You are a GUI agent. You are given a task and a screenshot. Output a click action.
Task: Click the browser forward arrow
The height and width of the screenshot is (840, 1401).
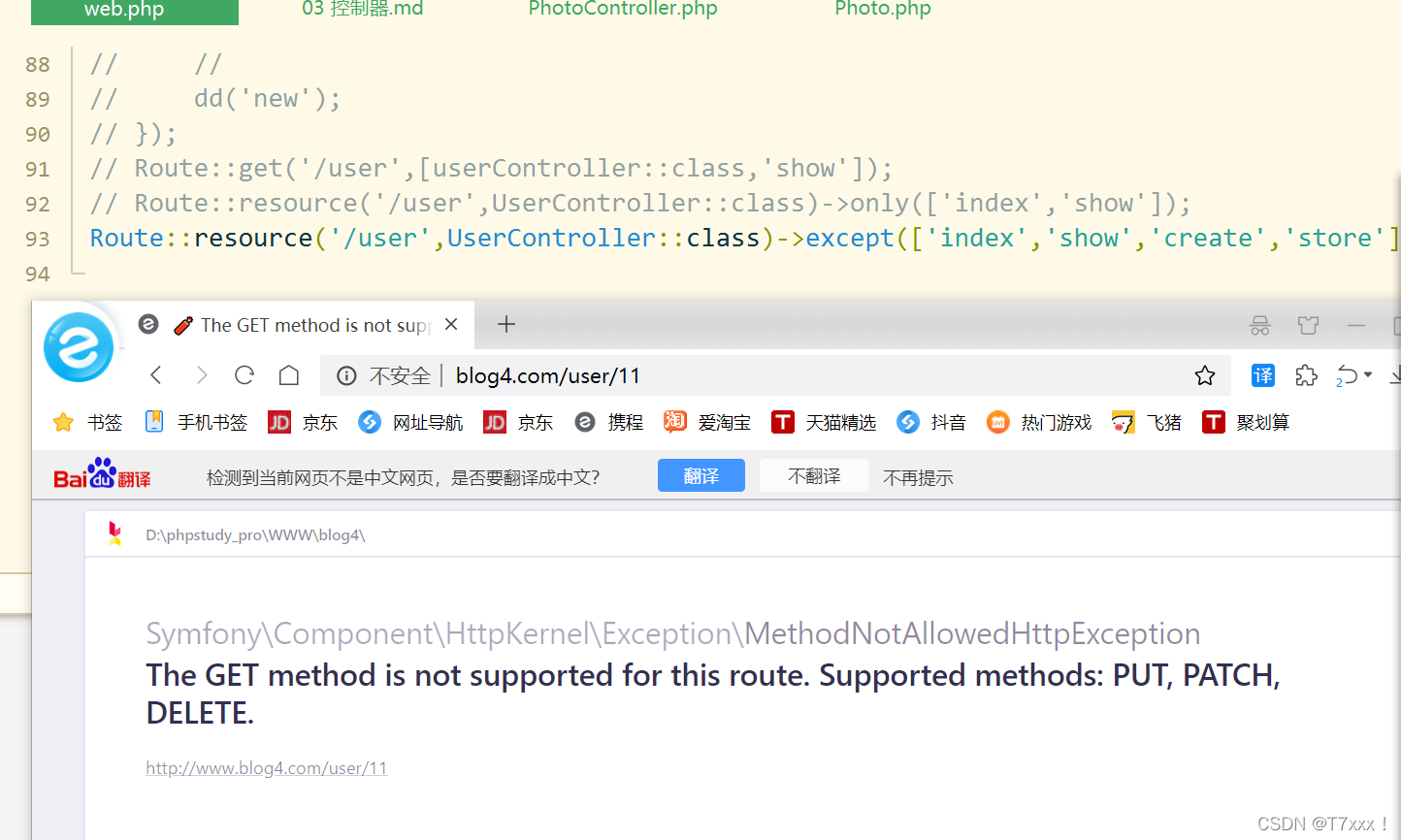201,375
